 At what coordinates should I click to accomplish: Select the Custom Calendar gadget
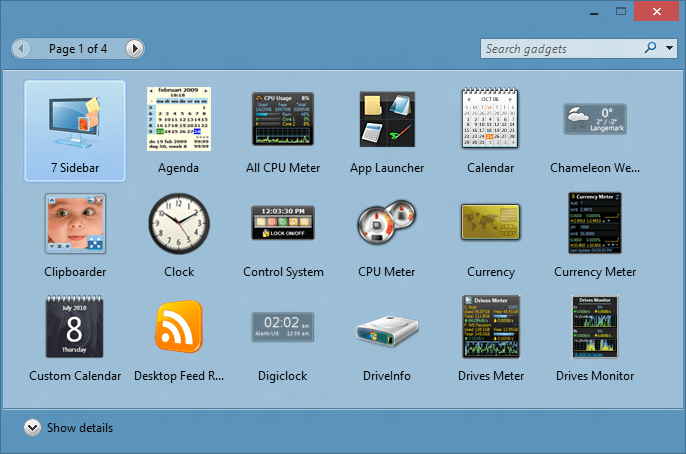(x=75, y=328)
